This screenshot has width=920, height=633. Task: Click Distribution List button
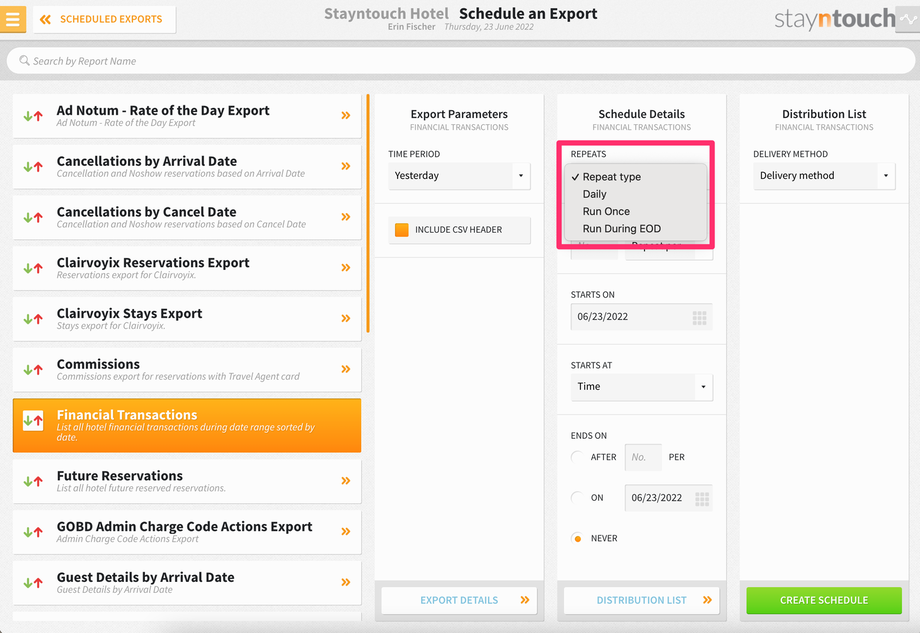click(641, 600)
